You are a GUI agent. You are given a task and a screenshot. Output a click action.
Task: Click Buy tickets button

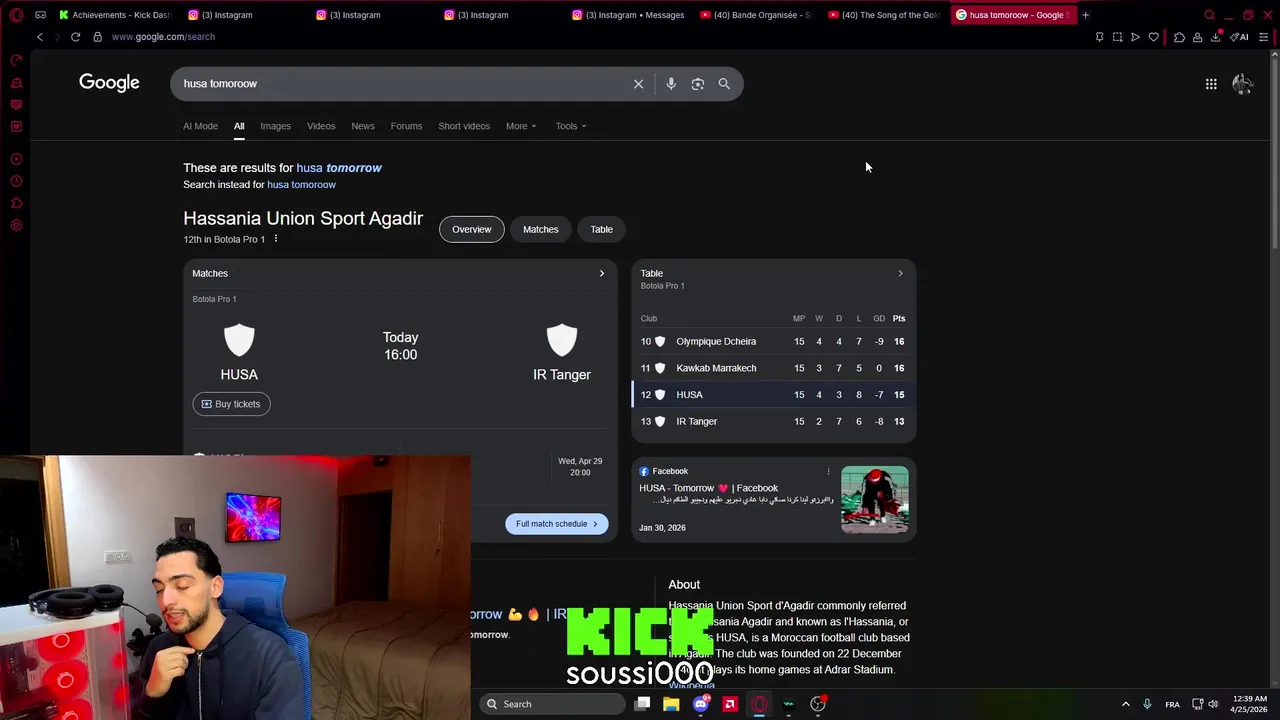click(231, 404)
